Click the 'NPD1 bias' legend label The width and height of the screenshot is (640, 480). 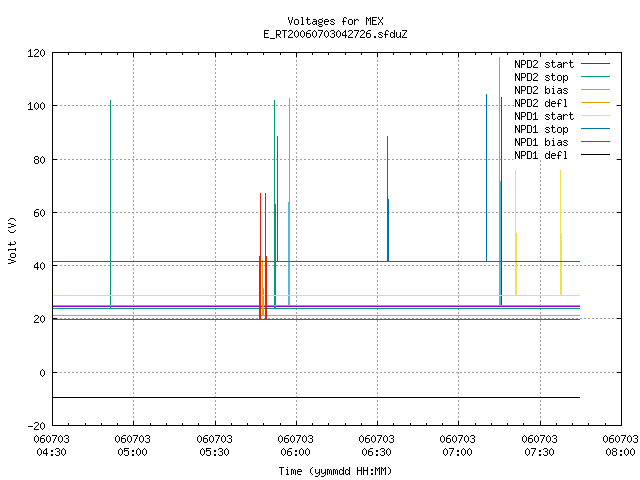[541, 142]
